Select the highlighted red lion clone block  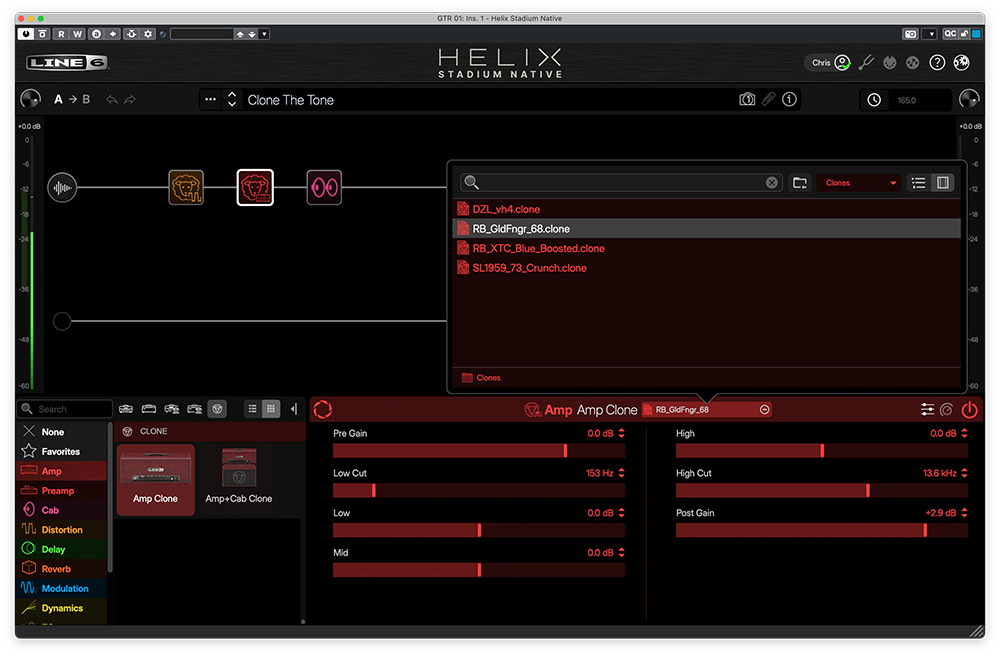pos(255,187)
